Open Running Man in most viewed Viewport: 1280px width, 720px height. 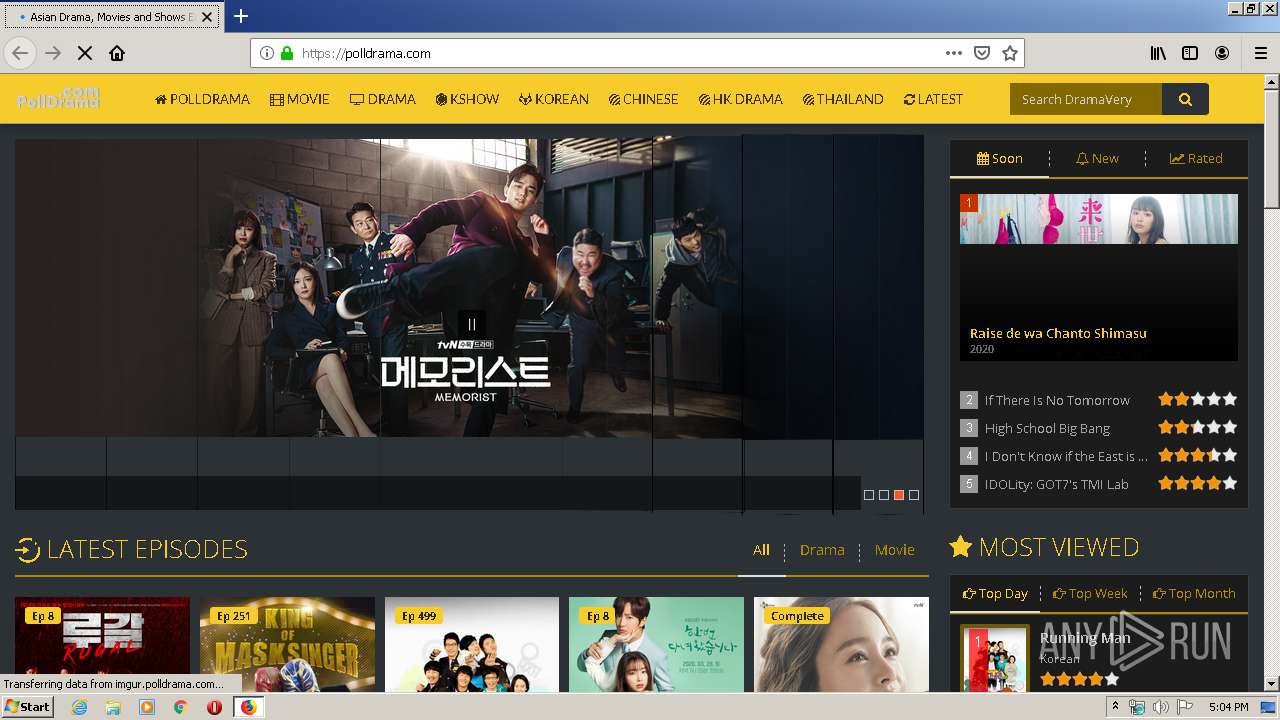point(1085,638)
